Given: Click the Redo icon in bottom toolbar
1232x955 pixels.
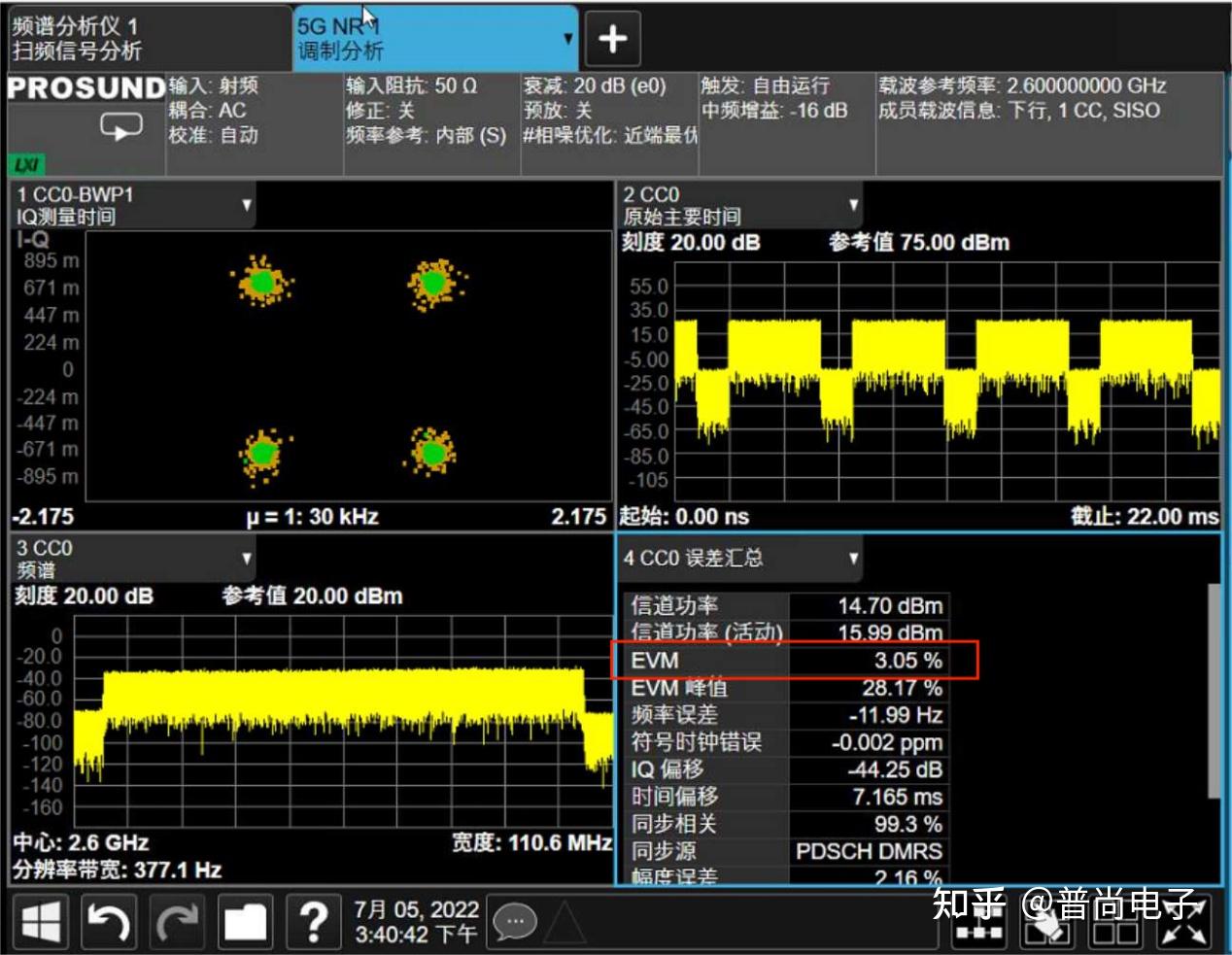Looking at the screenshot, I should tap(178, 920).
